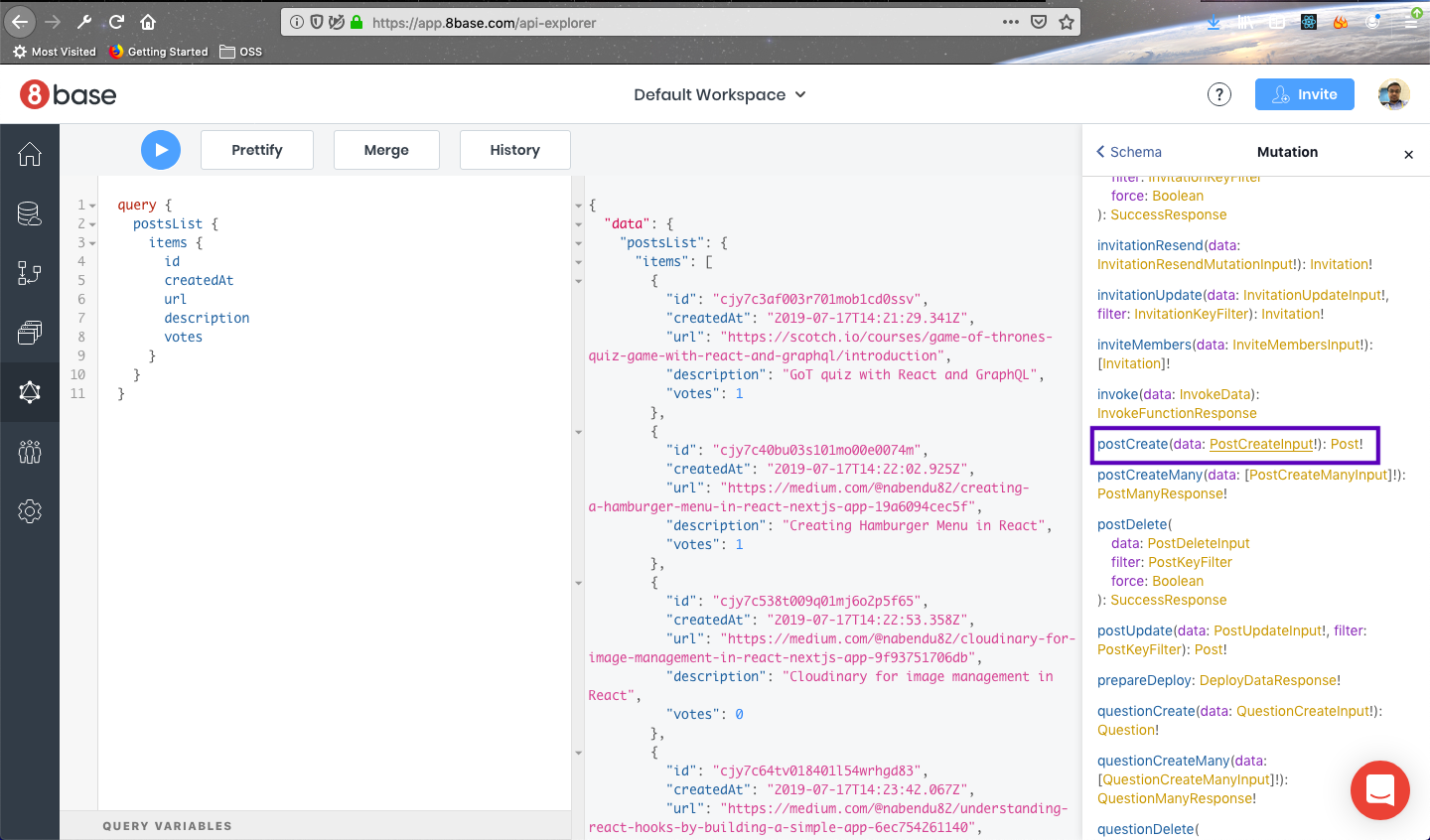Open the developer tools wrench icon
The height and width of the screenshot is (840, 1430).
click(x=84, y=22)
